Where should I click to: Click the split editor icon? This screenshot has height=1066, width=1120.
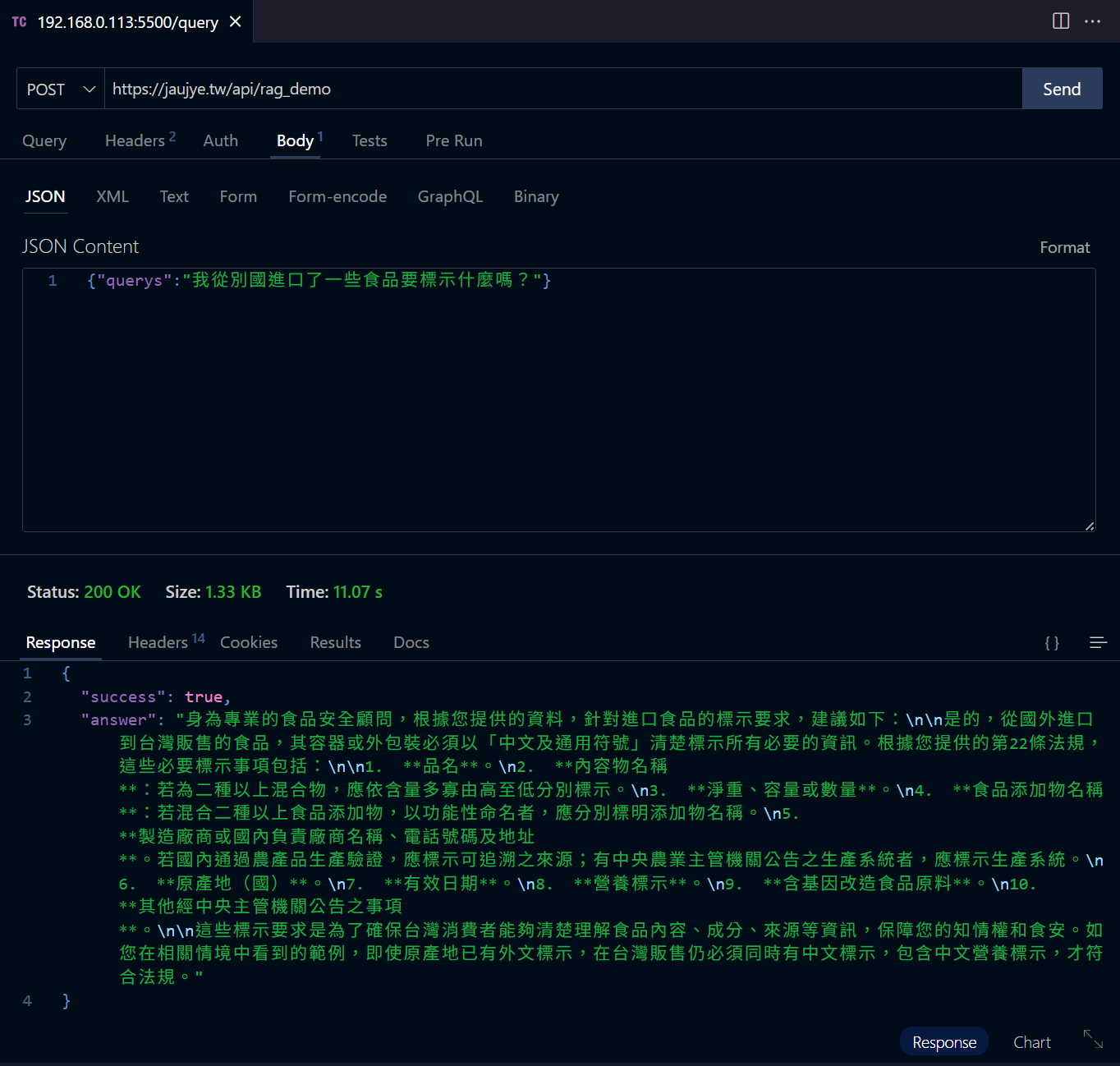click(x=1061, y=21)
